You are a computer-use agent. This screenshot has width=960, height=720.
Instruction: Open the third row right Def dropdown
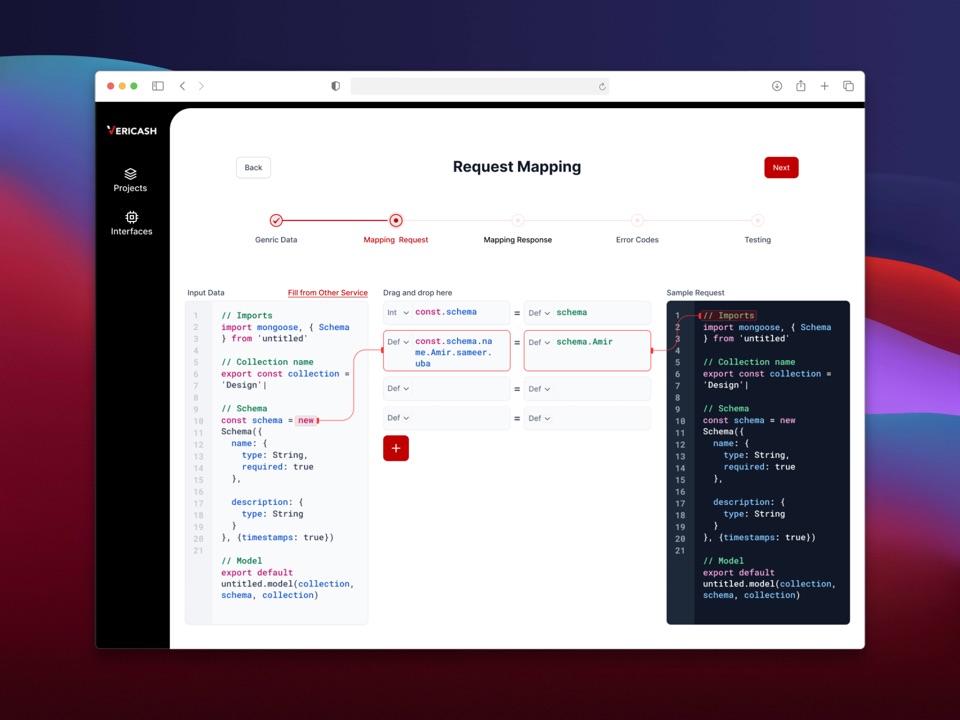[x=539, y=389]
